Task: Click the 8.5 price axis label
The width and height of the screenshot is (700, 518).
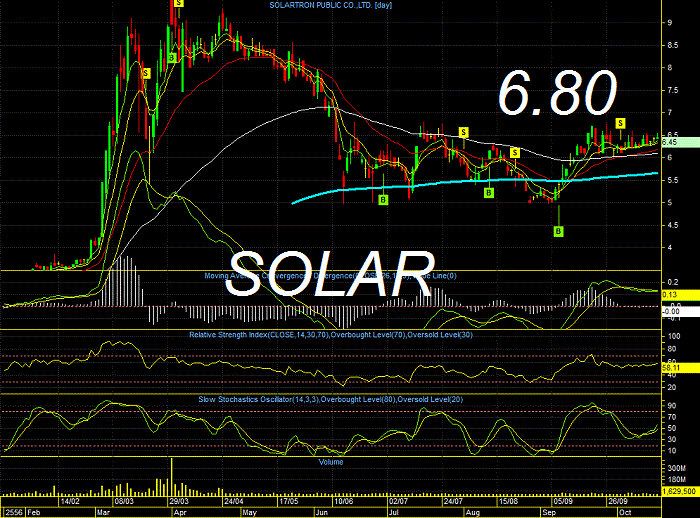Action: point(672,45)
